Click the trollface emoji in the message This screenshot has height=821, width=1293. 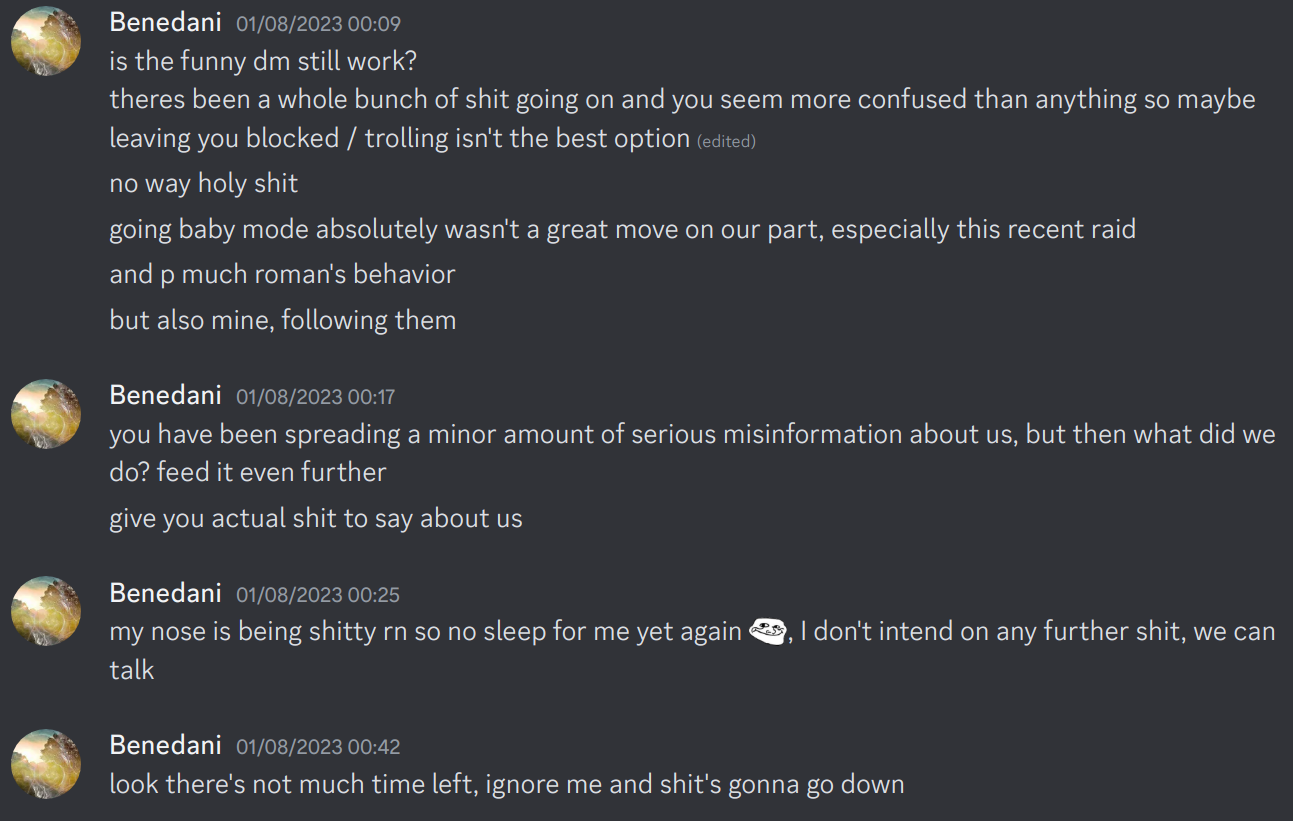tap(767, 632)
